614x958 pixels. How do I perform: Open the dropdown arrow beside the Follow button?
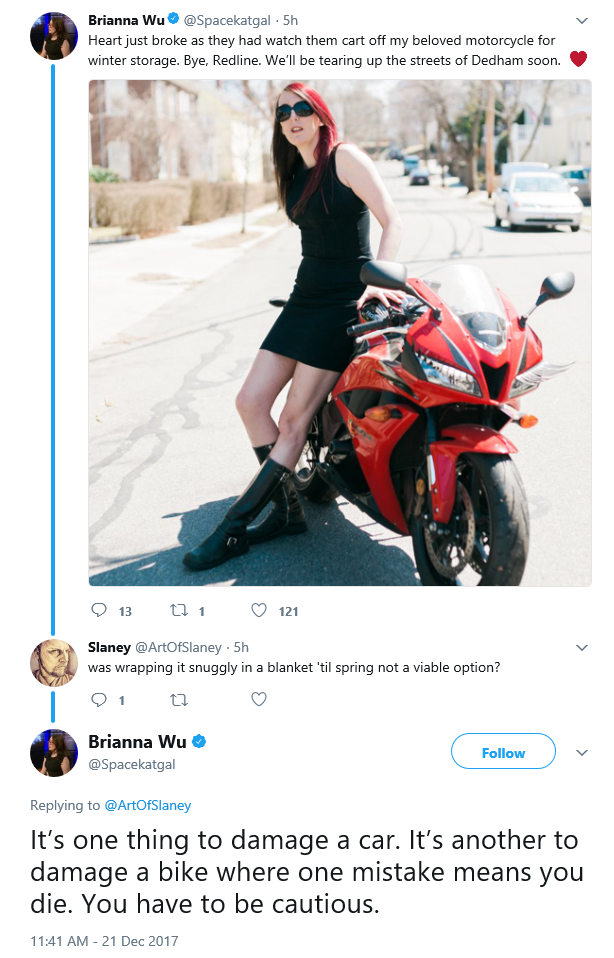tap(582, 753)
